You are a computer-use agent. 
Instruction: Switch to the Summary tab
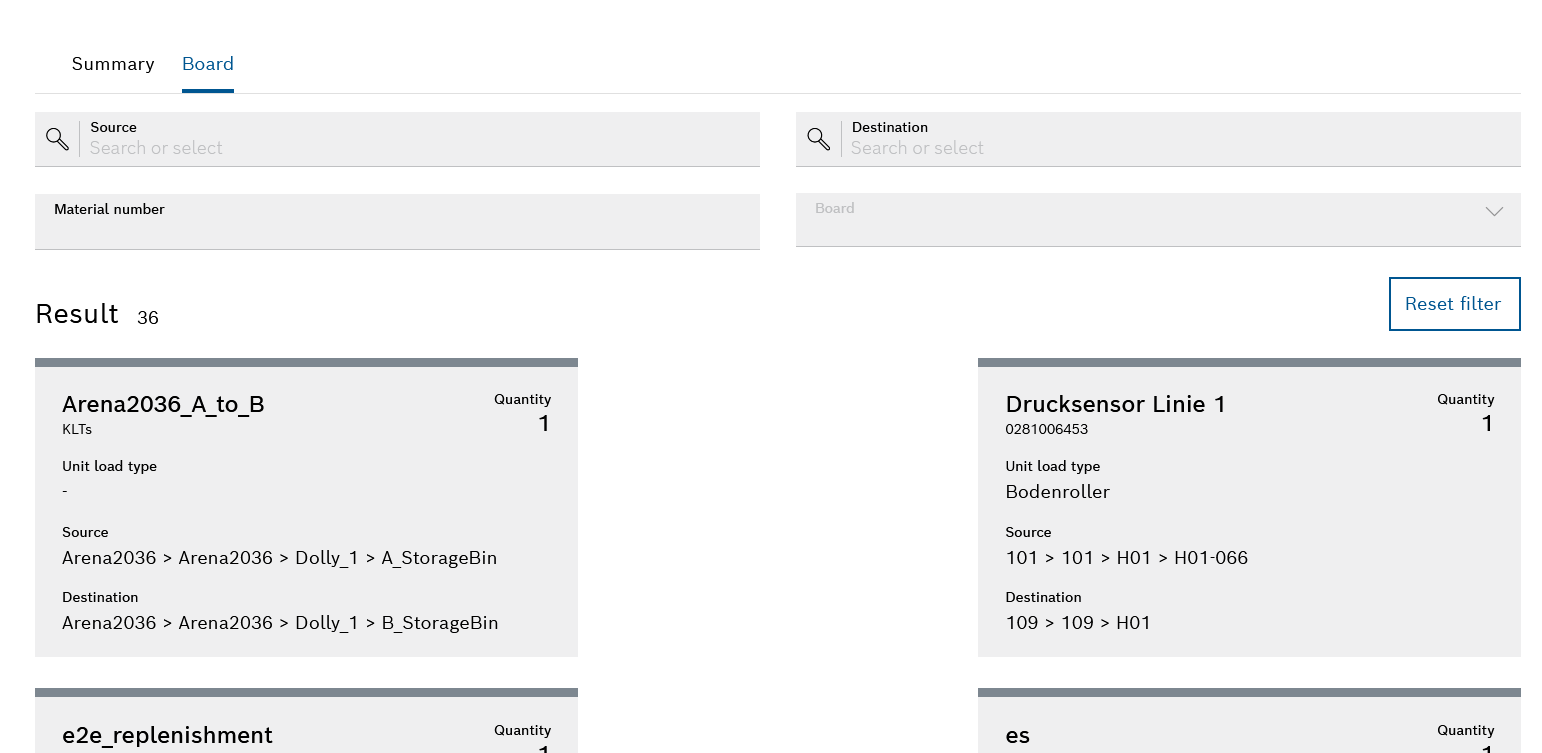(x=113, y=64)
